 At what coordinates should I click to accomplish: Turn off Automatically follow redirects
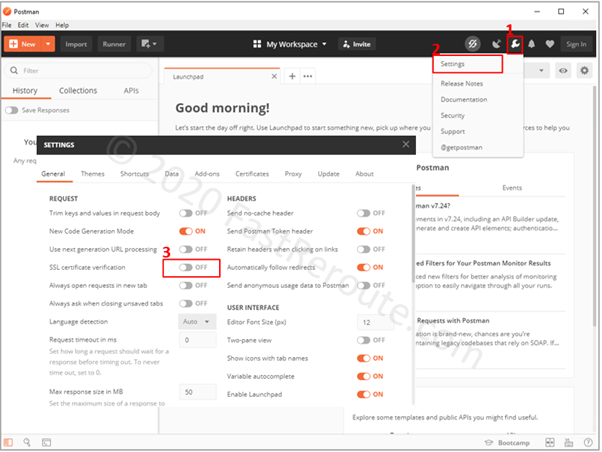pyautogui.click(x=370, y=267)
